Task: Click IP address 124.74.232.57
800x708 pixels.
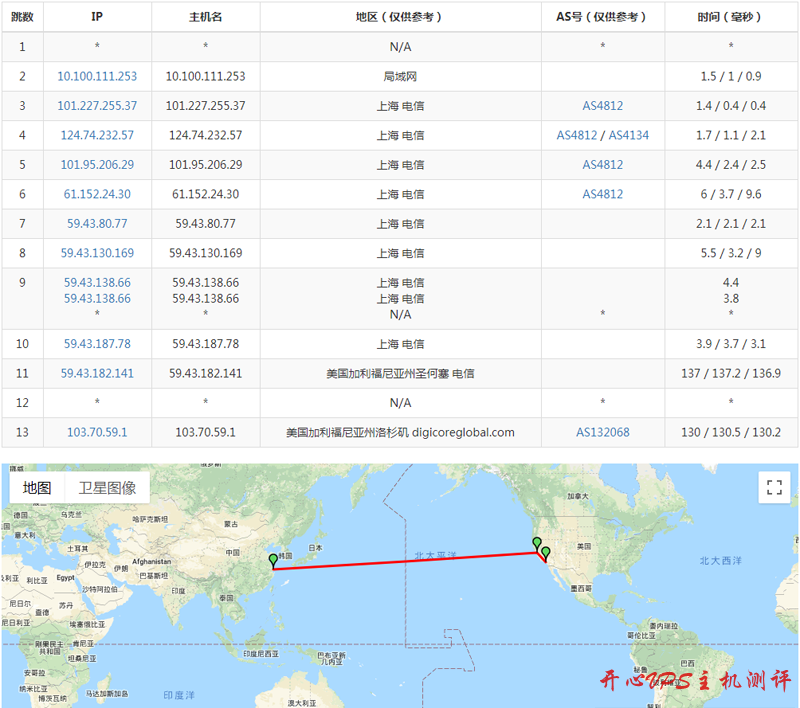Action: coord(97,135)
